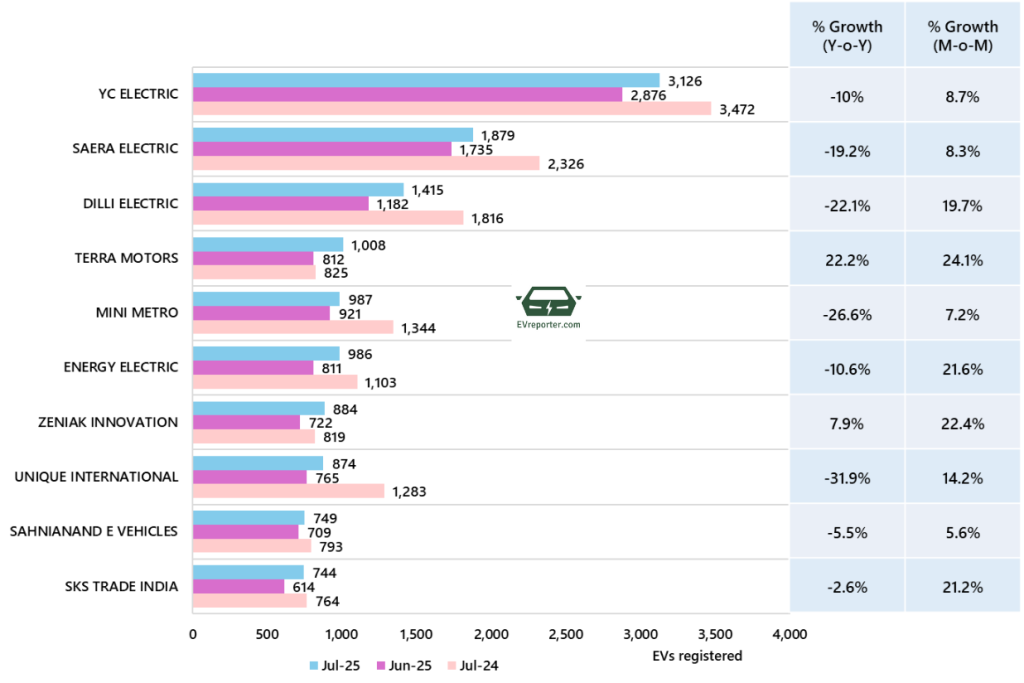Click Unique International's Jul-24 pink bar
The height and width of the screenshot is (683, 1024).
point(289,491)
